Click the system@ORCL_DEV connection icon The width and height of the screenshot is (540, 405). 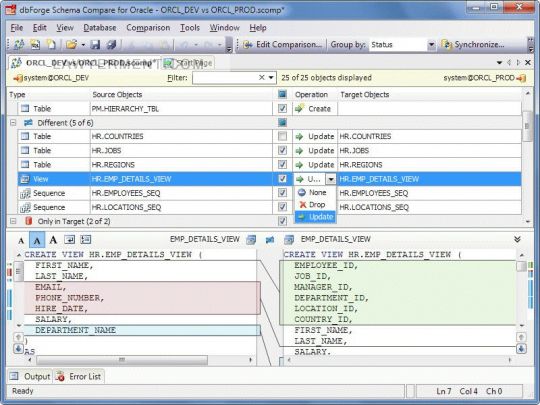[18, 78]
